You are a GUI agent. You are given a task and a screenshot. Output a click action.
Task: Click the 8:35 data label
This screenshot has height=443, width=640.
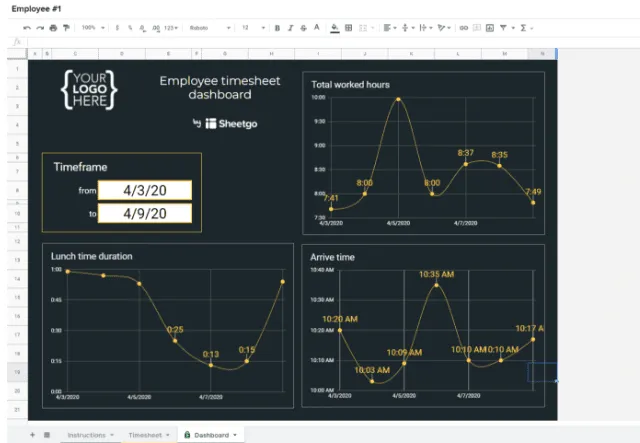pos(499,155)
